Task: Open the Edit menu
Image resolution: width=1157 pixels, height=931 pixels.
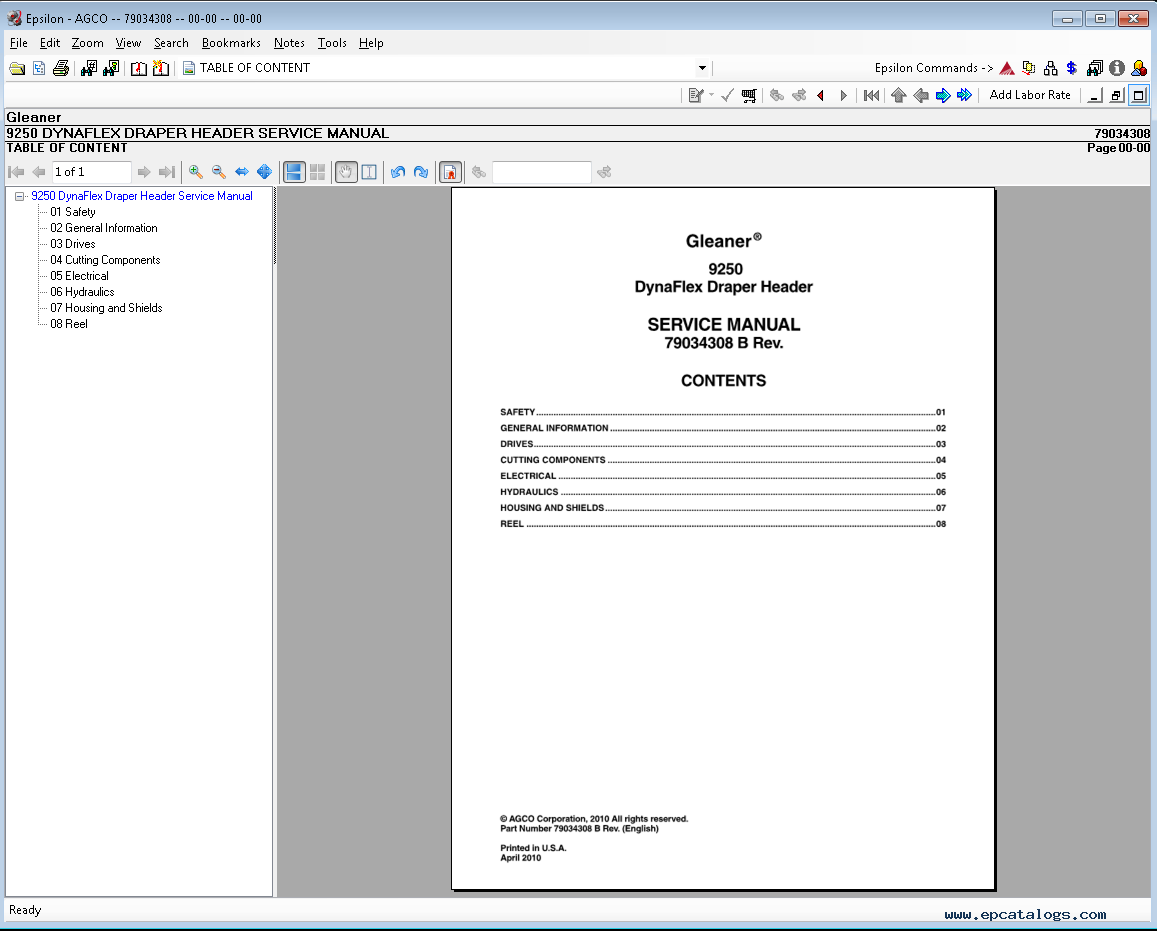Action: [x=49, y=43]
